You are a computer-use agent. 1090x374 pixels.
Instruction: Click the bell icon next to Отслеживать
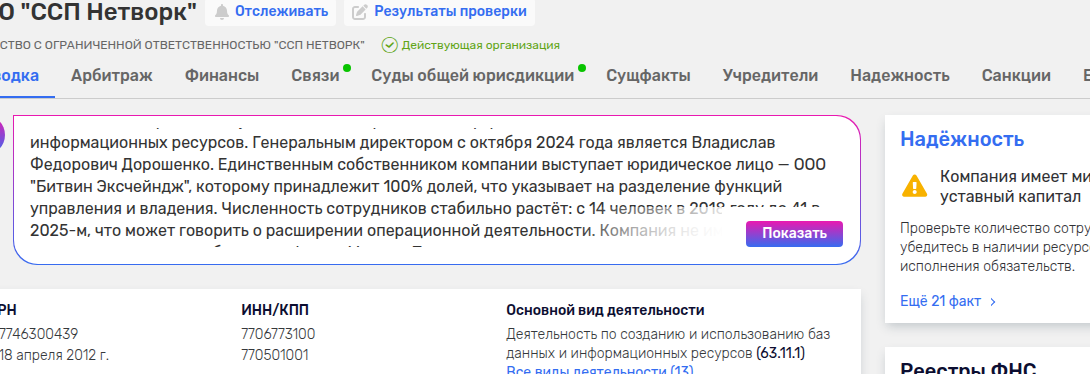coord(222,12)
